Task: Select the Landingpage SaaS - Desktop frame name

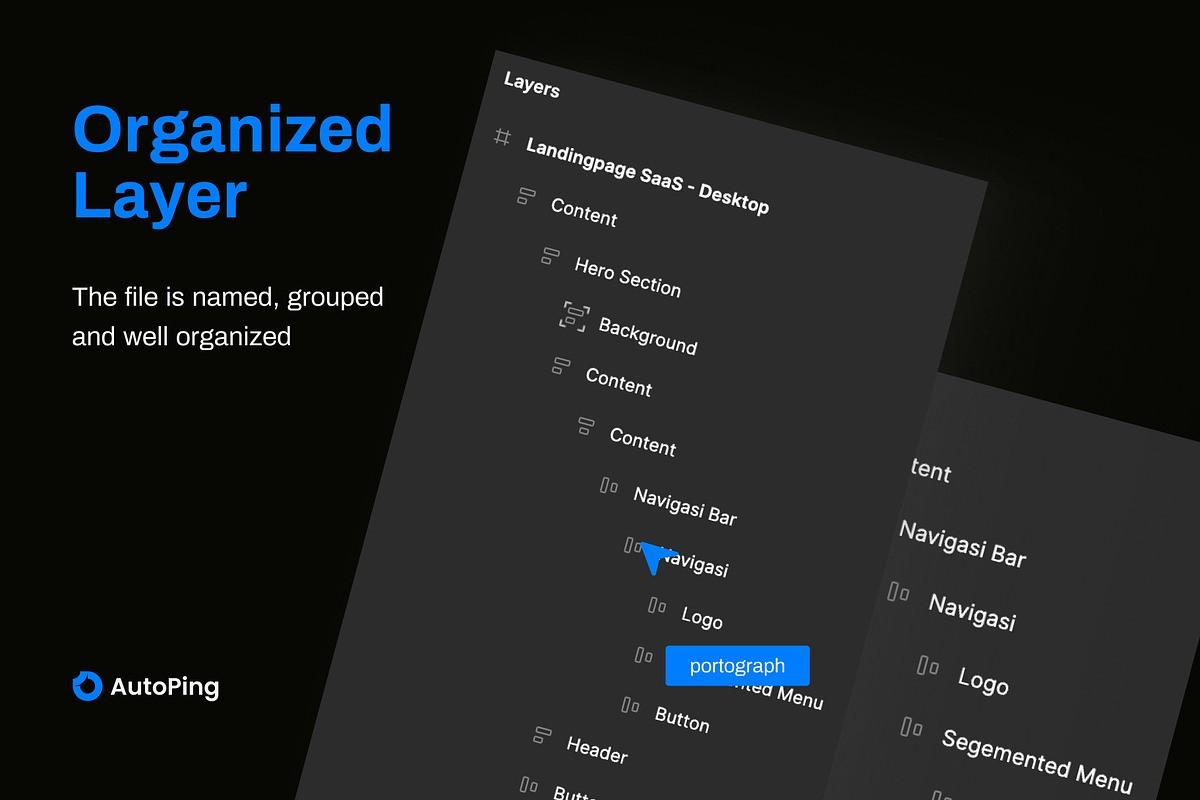Action: (x=648, y=175)
